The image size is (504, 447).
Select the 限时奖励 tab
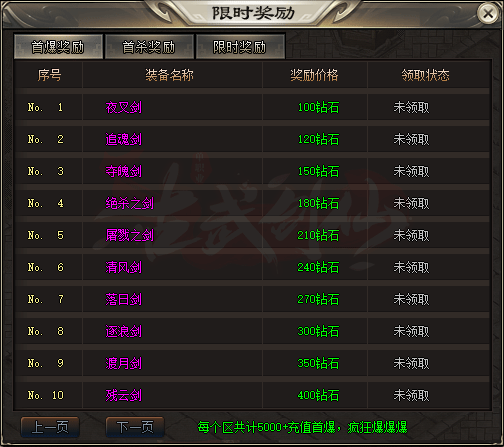[240, 47]
